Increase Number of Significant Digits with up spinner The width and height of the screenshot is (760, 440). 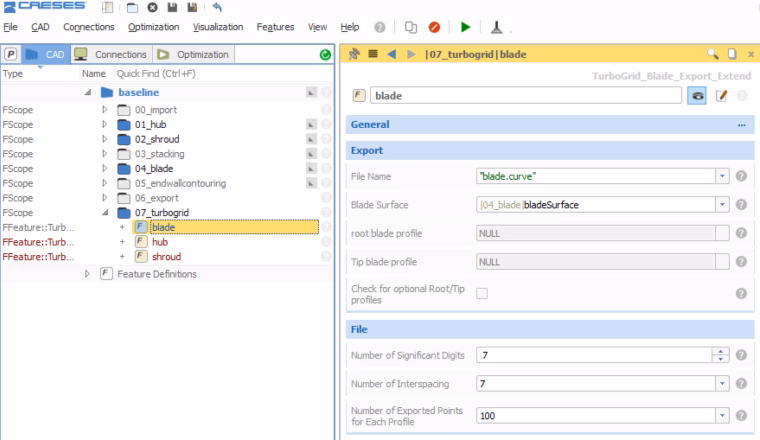click(x=721, y=351)
